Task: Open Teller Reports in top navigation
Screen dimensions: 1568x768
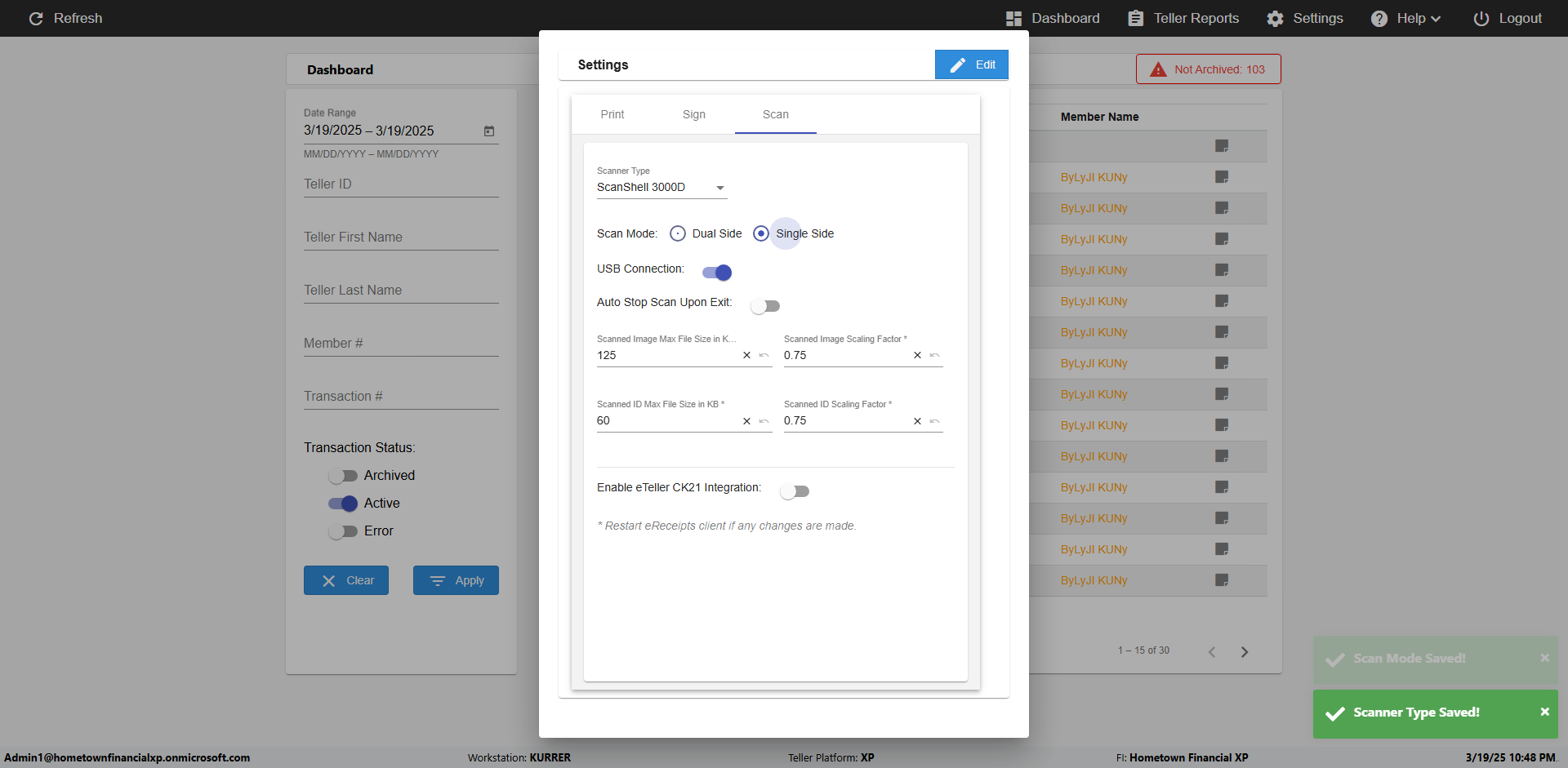Action: point(1183,18)
